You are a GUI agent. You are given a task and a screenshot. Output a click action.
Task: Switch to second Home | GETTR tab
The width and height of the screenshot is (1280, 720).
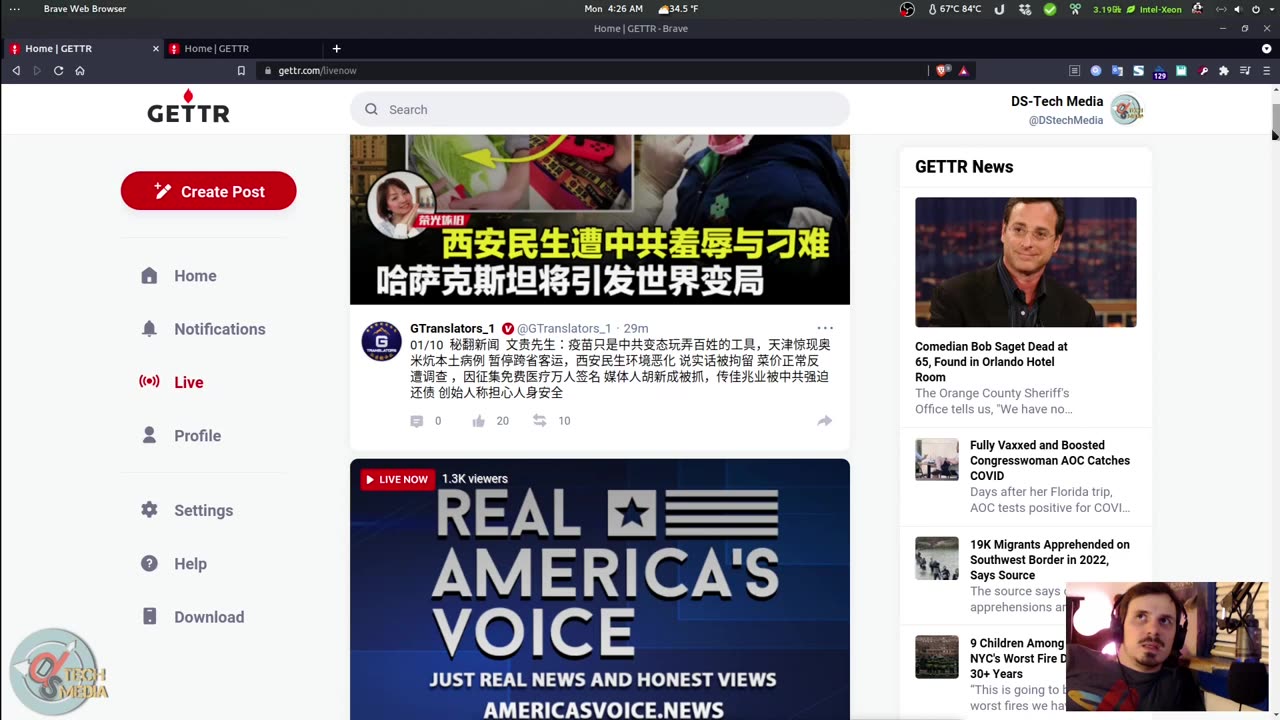(x=243, y=48)
